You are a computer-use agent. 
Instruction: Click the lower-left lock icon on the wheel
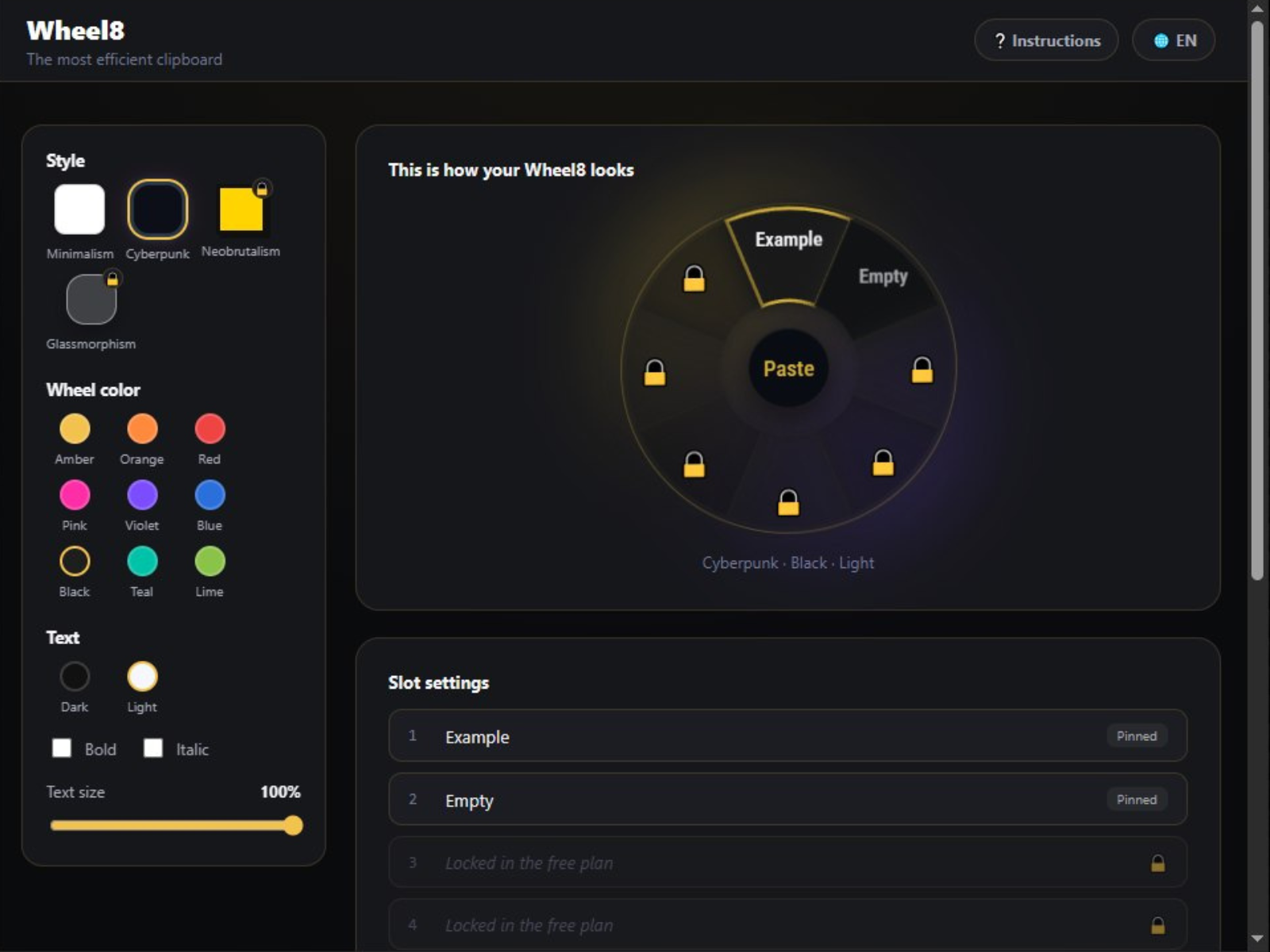tap(694, 464)
